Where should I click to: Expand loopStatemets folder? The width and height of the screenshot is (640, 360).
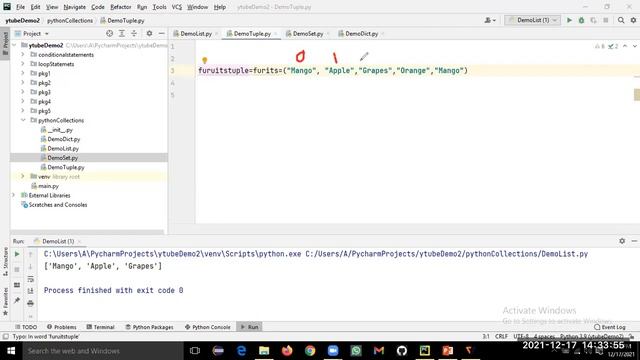click(x=23, y=64)
